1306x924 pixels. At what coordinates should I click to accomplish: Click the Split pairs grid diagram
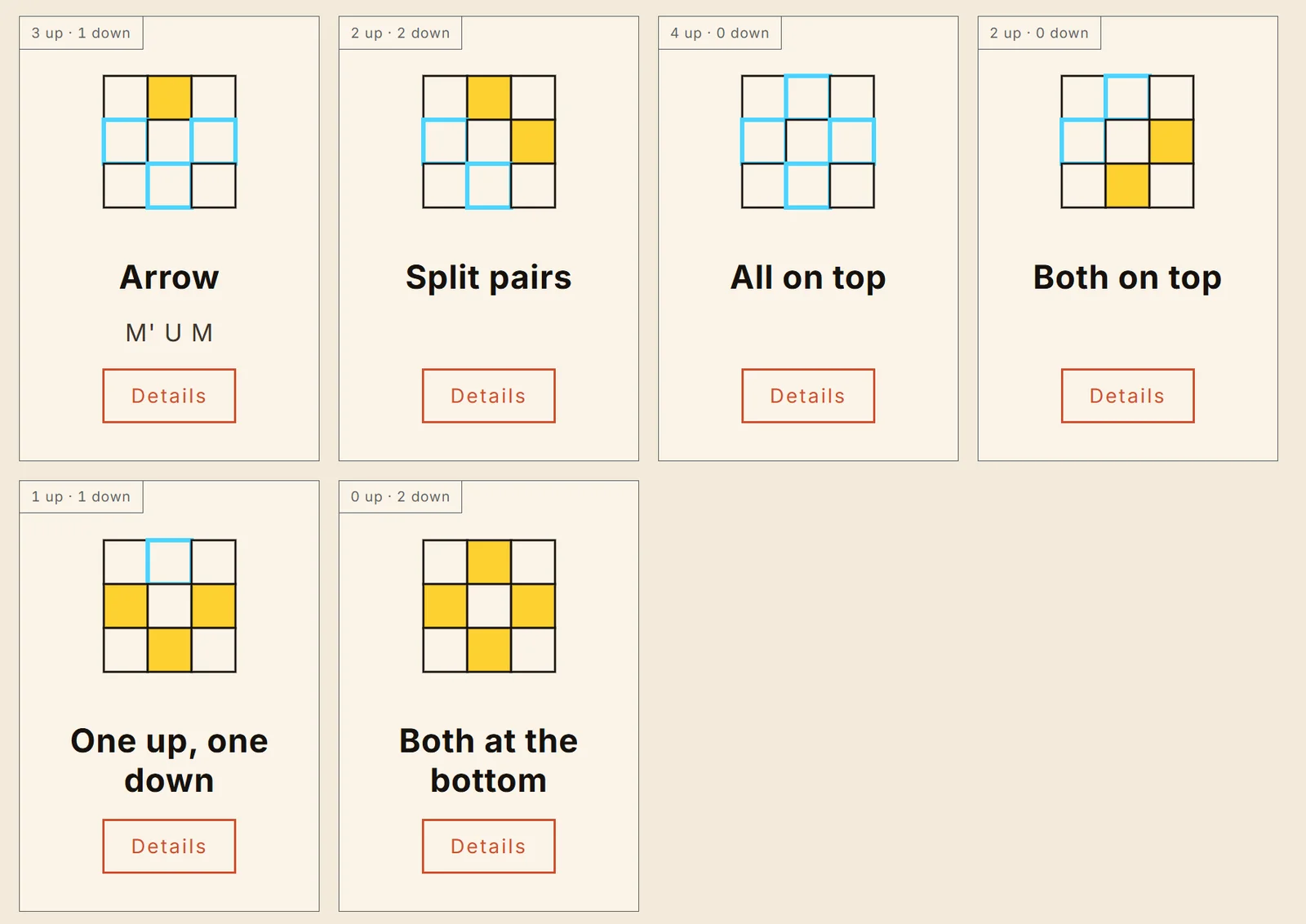click(x=489, y=142)
